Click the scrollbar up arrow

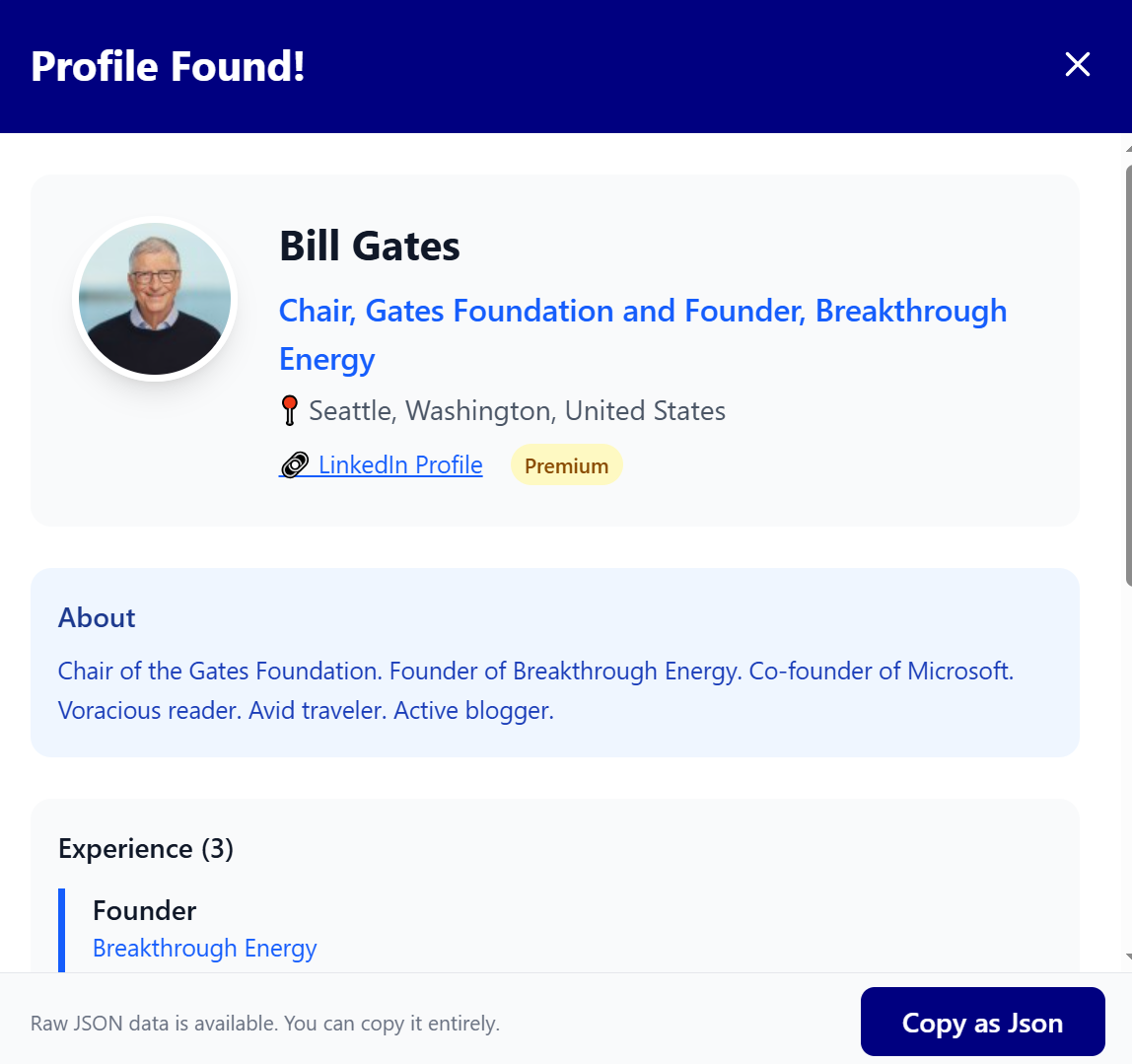pyautogui.click(x=1128, y=149)
